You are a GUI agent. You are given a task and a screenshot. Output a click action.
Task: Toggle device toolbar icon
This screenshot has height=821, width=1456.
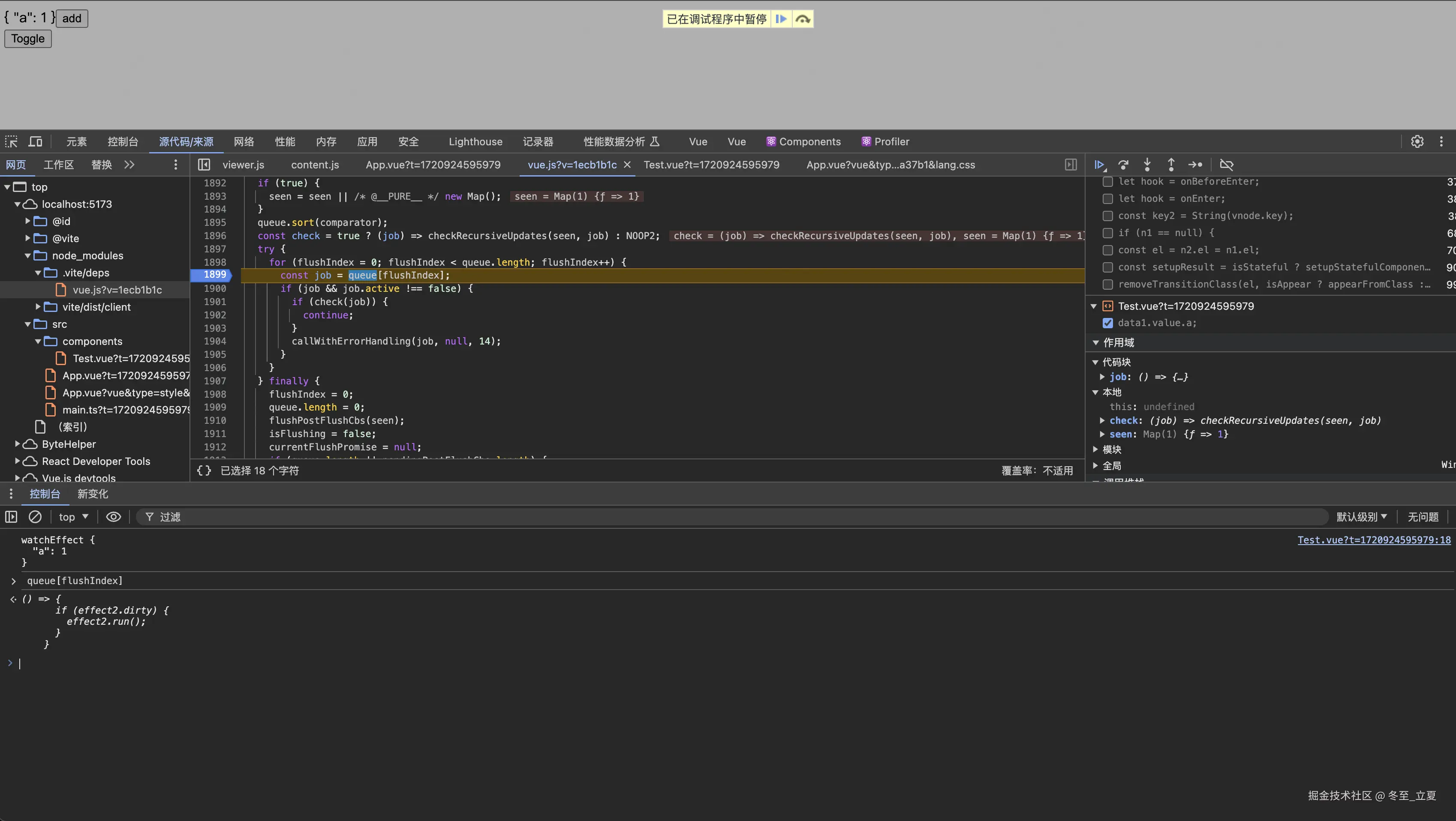point(36,141)
